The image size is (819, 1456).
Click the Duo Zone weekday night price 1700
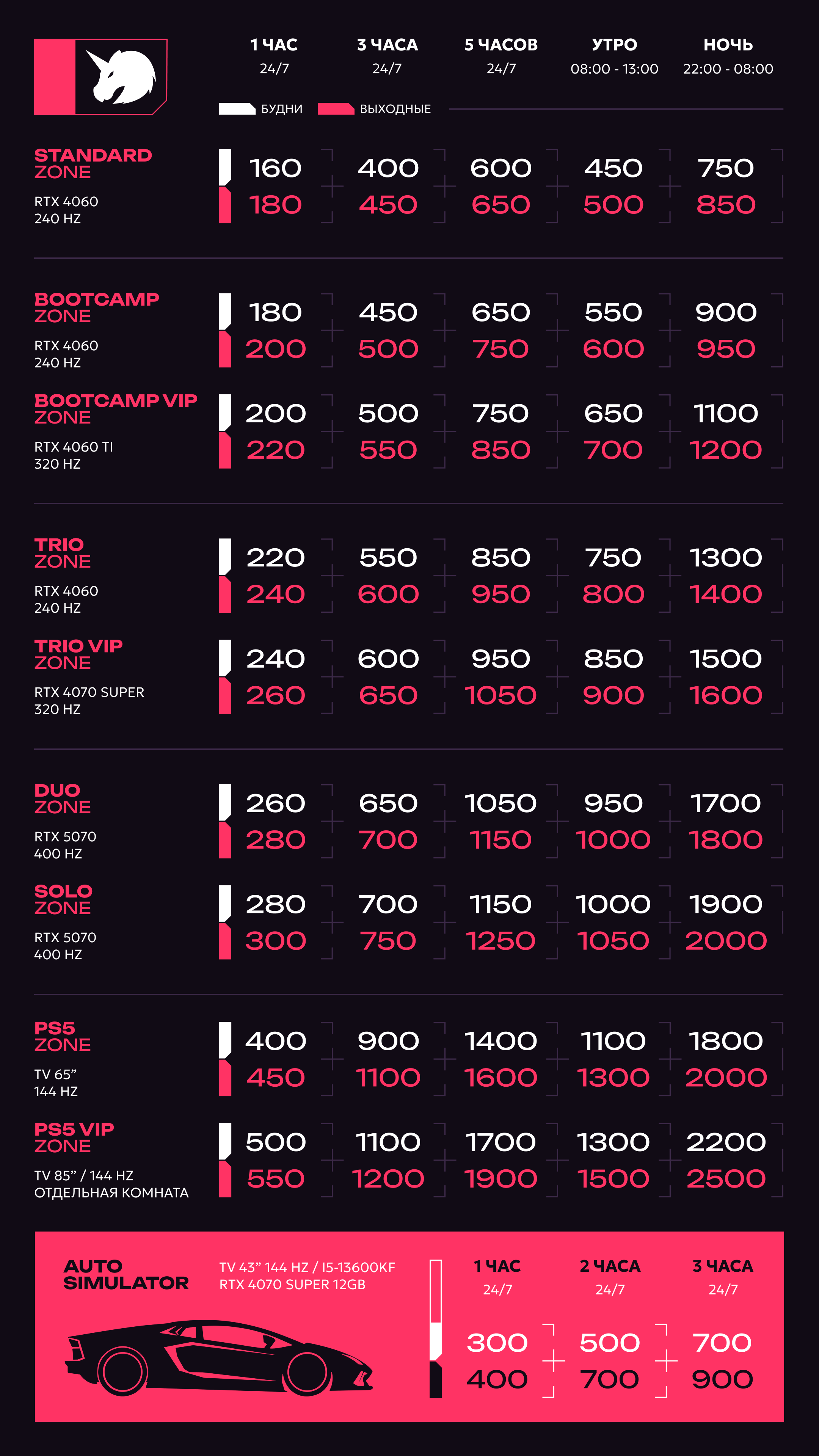[726, 803]
